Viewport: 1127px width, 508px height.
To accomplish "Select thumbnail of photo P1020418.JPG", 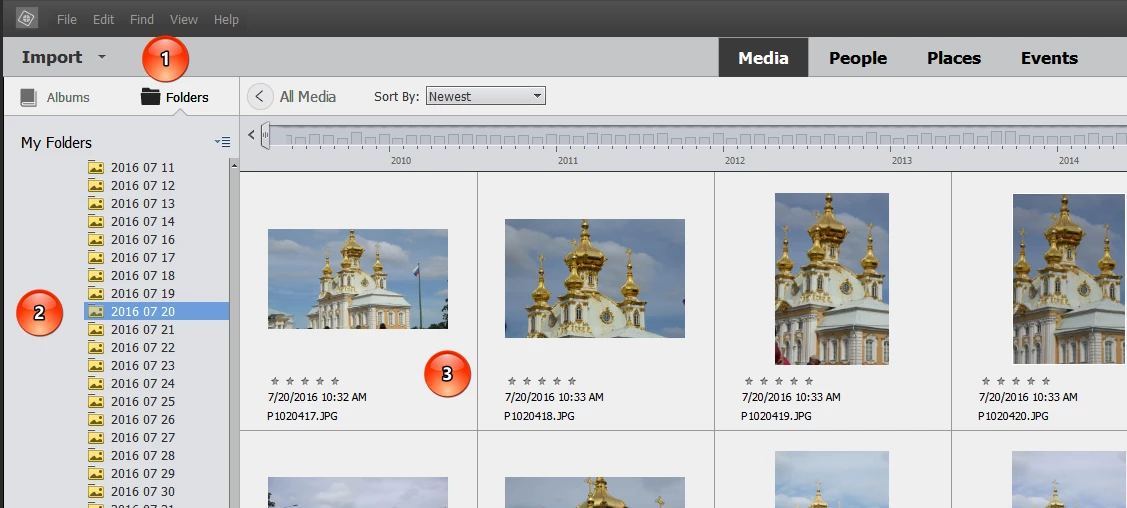I will [x=594, y=278].
